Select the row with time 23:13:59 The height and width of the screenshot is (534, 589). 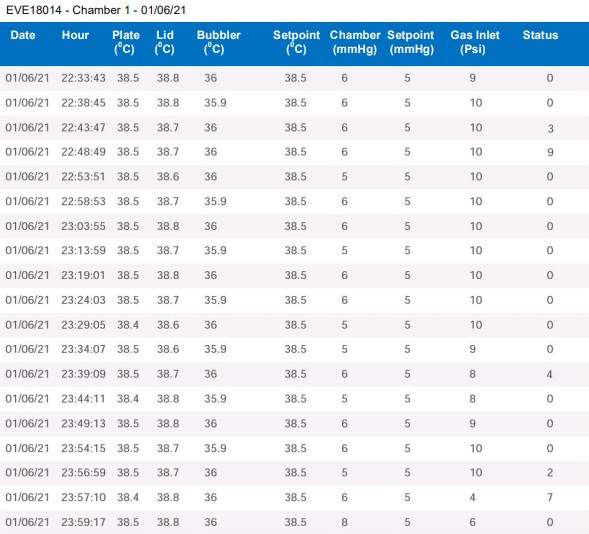click(294, 250)
